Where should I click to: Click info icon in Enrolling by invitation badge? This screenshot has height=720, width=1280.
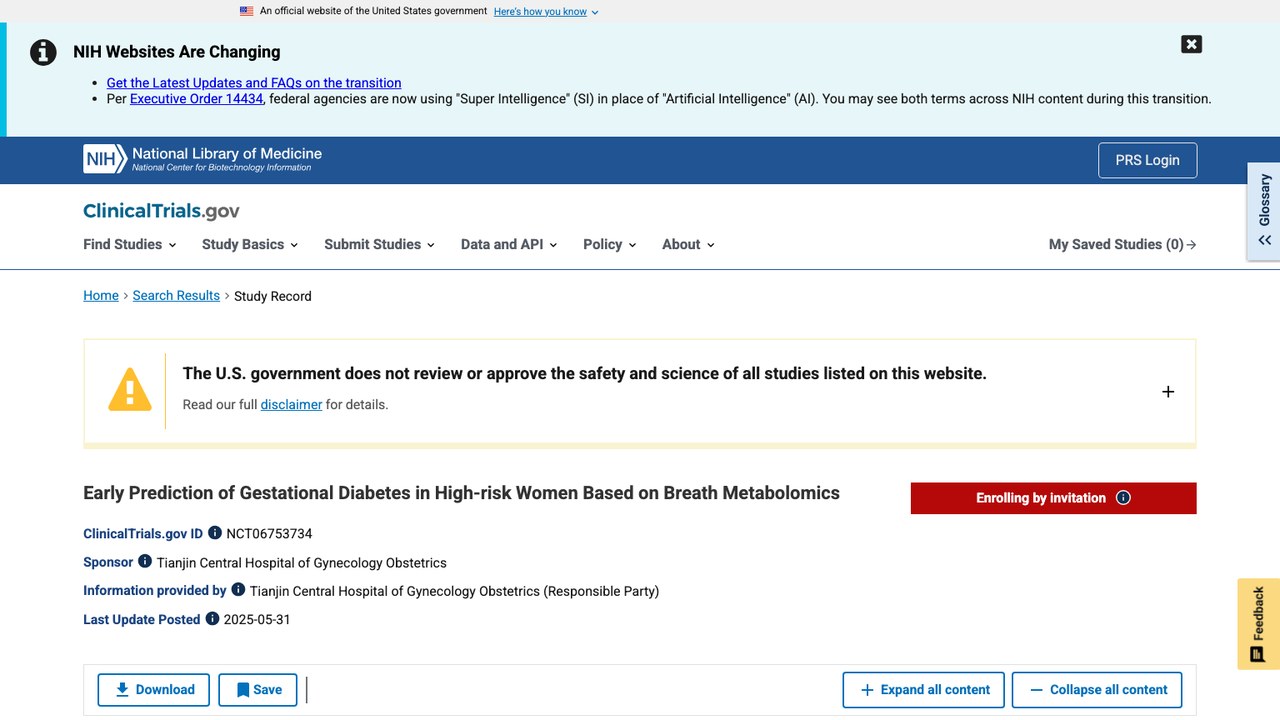coord(1123,498)
